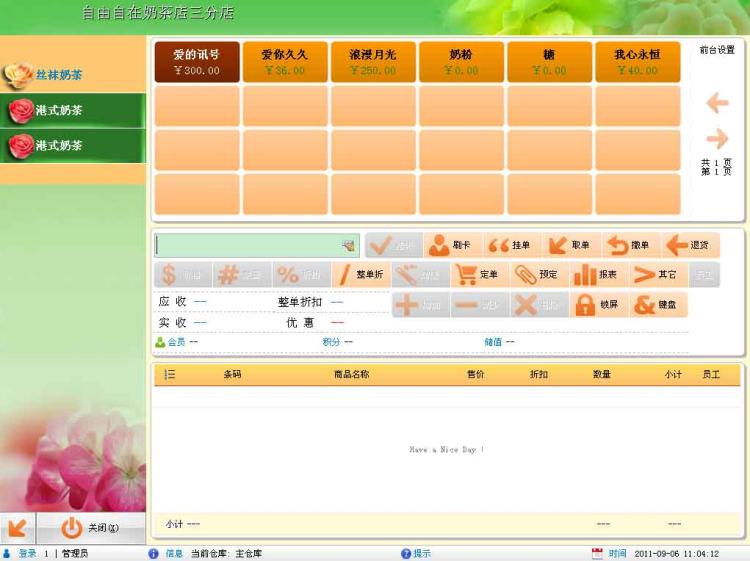Click the 整单折 whole-order discount button
The width and height of the screenshot is (750, 561).
(x=361, y=275)
